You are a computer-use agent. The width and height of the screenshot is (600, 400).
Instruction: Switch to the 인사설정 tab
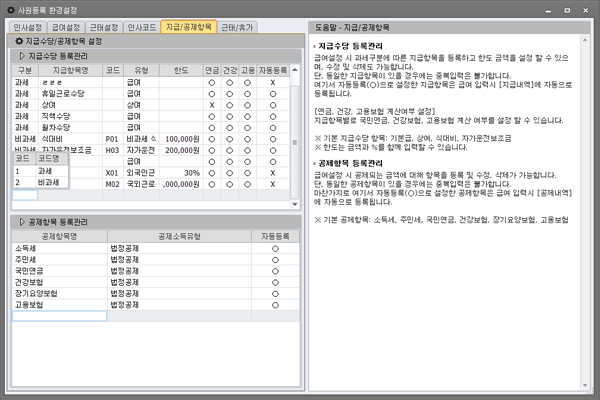tap(27, 24)
